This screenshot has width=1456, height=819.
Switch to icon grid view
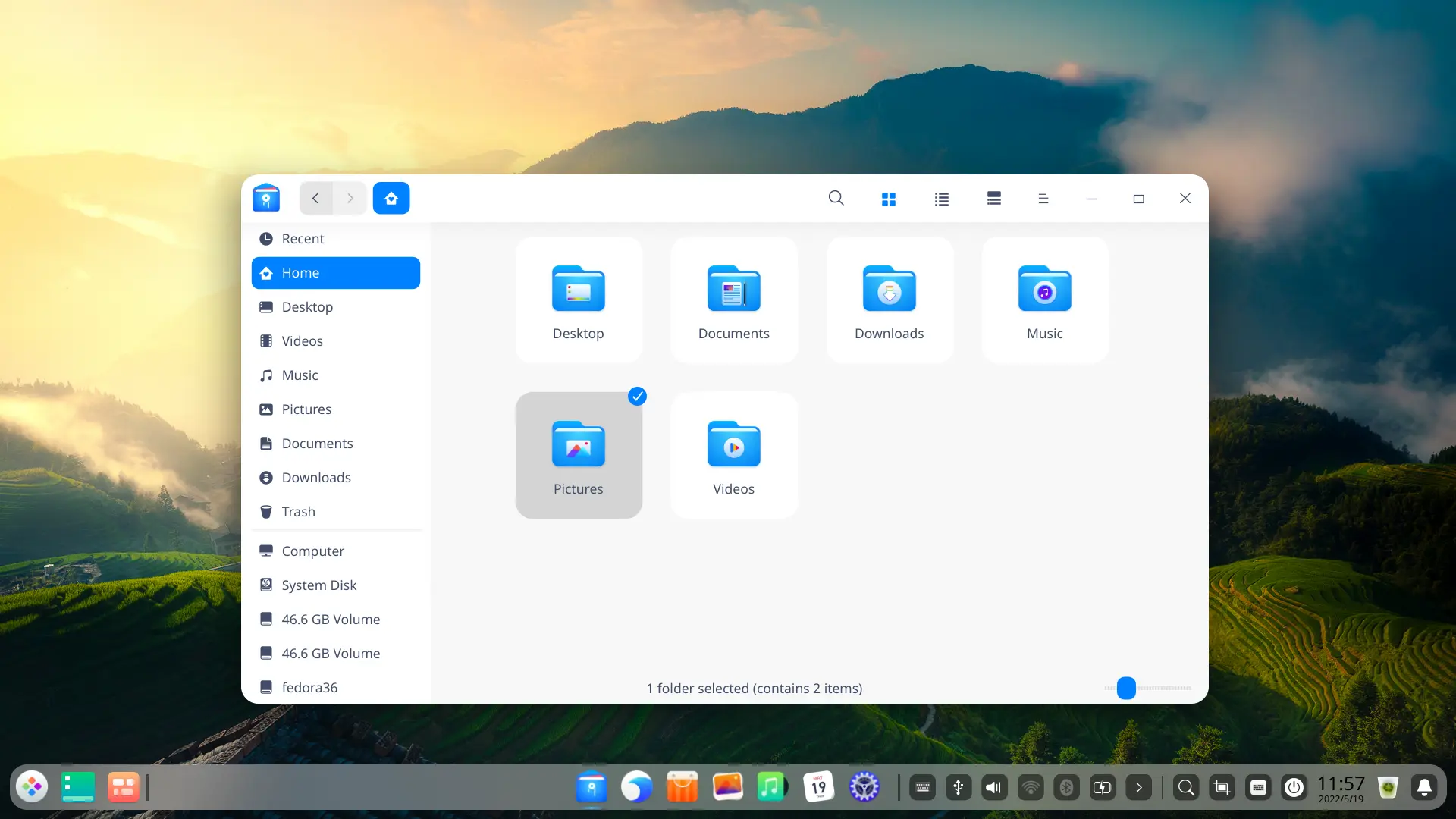[x=889, y=199]
